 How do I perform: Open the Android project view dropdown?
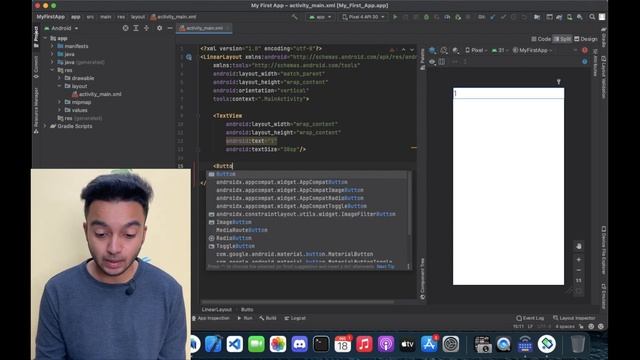tap(61, 28)
